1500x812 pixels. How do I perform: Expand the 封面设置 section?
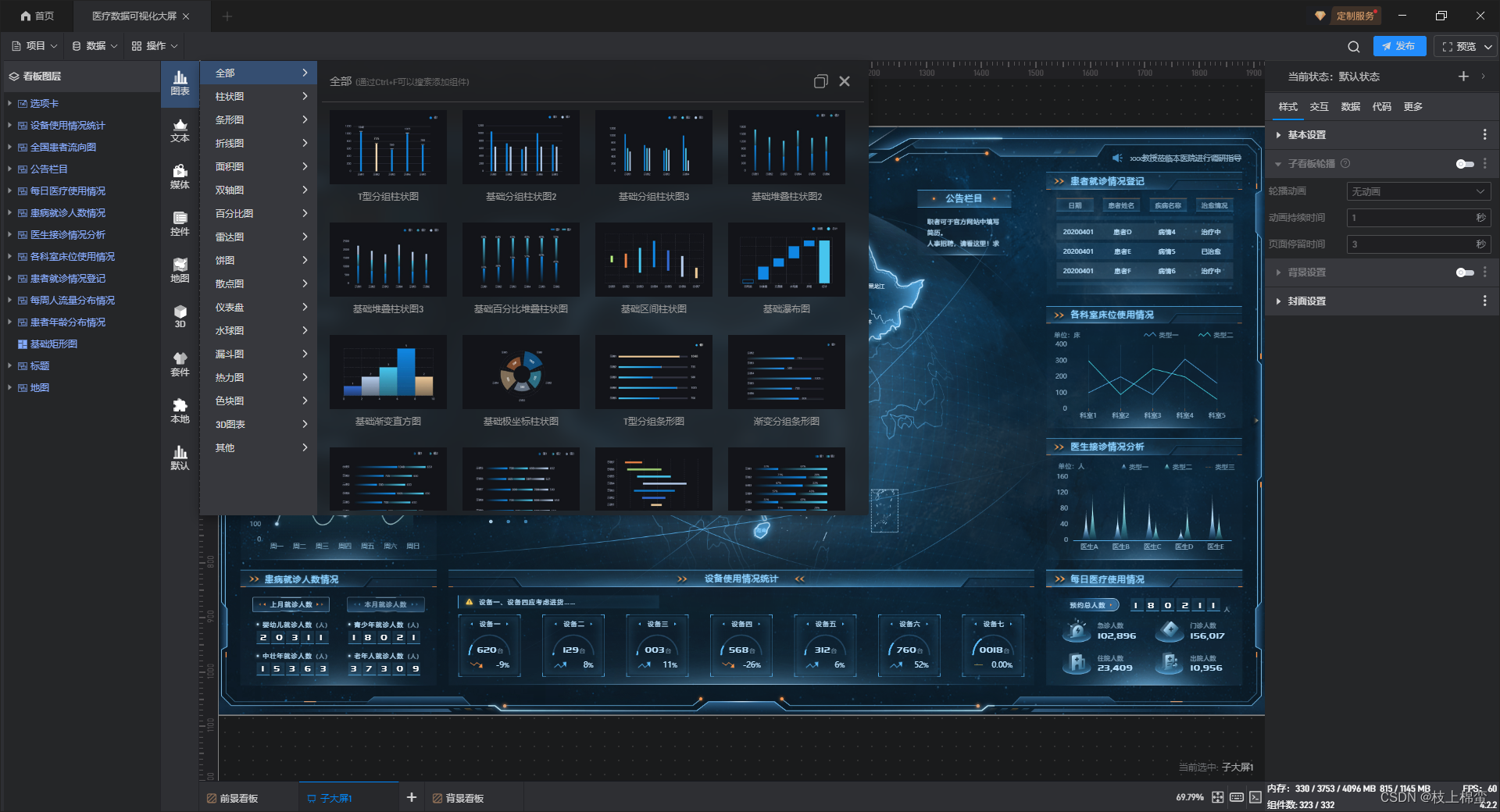click(x=1279, y=301)
